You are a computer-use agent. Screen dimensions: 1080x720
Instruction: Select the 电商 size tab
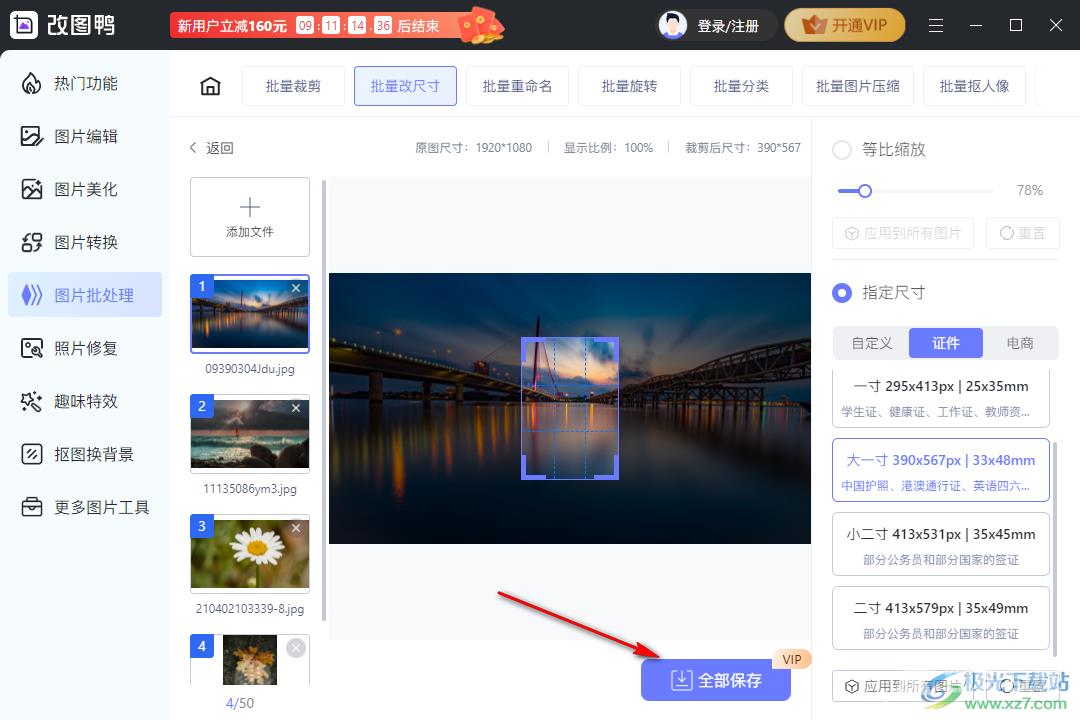[1020, 343]
